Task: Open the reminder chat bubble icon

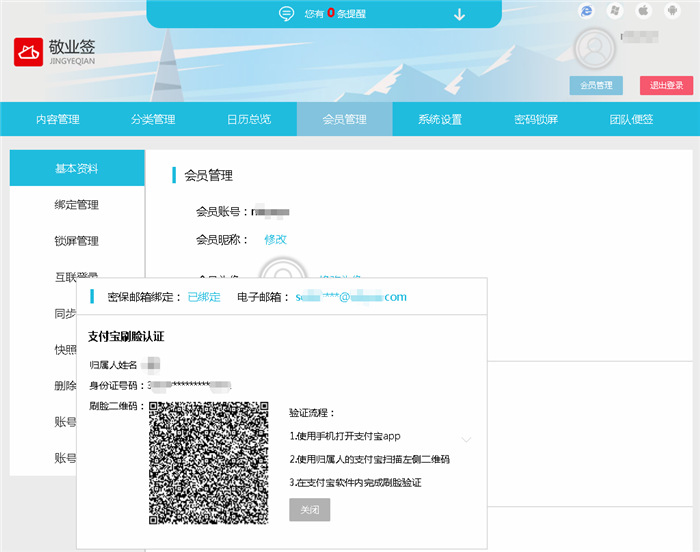Action: (x=286, y=14)
